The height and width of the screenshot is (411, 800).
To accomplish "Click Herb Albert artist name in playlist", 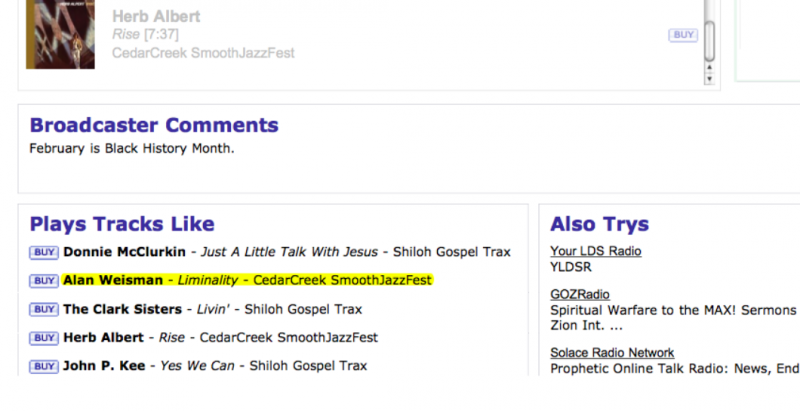I will (156, 17).
